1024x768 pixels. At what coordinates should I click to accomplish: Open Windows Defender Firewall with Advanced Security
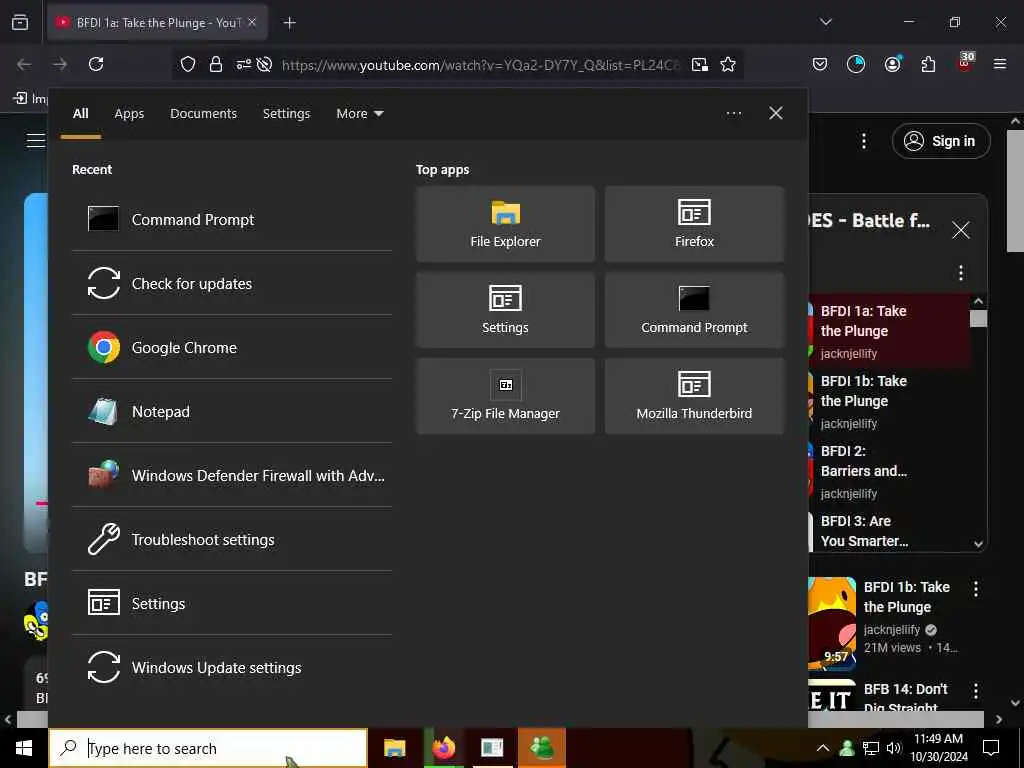click(232, 475)
